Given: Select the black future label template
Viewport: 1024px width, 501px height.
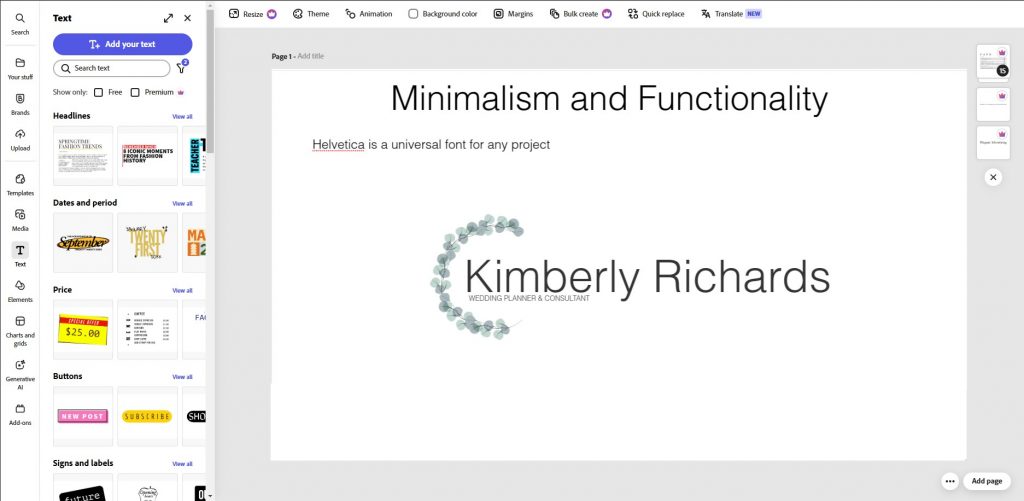Looking at the screenshot, I should (x=83, y=487).
